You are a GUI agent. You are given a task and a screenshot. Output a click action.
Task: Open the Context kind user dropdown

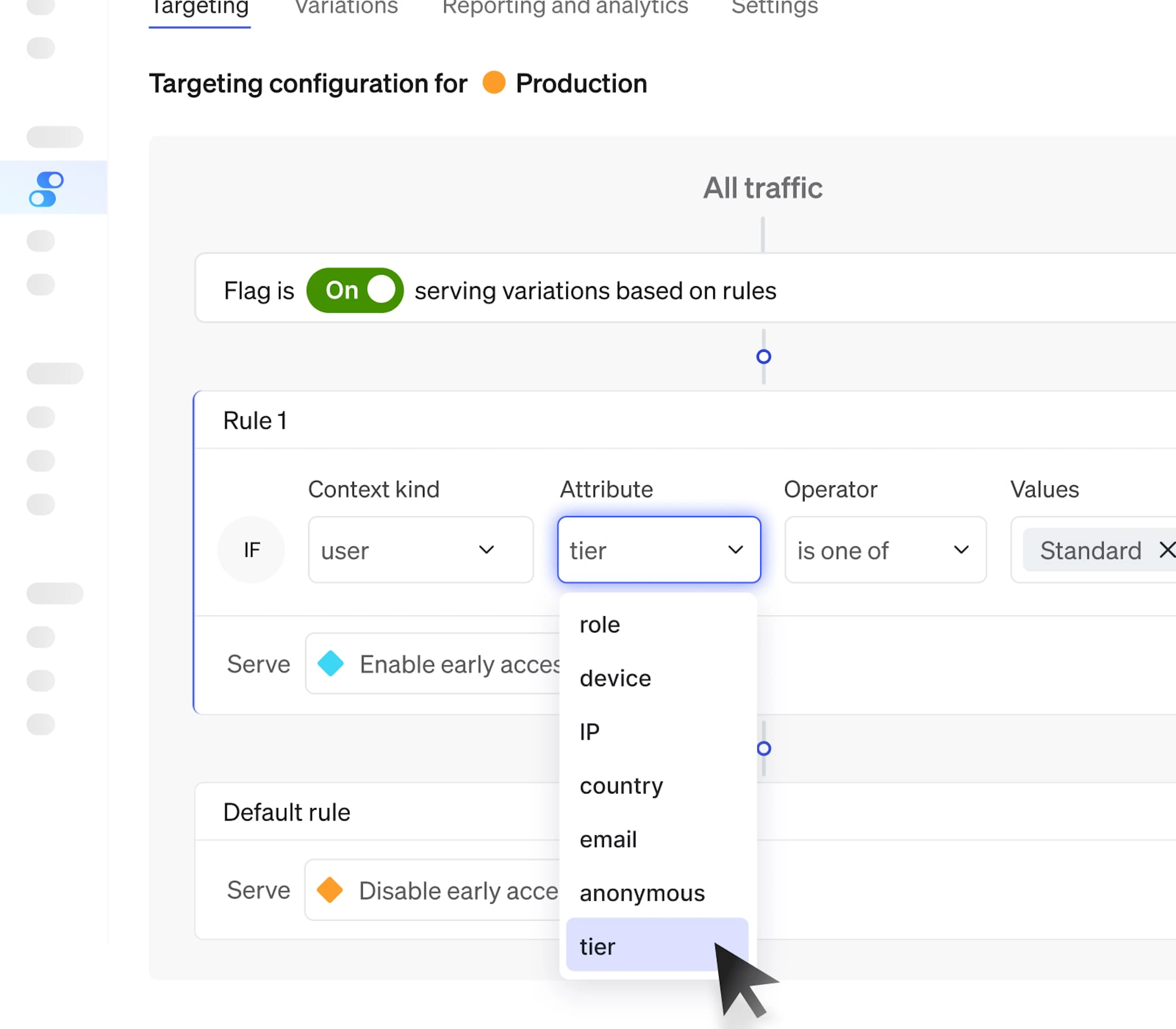click(x=420, y=549)
